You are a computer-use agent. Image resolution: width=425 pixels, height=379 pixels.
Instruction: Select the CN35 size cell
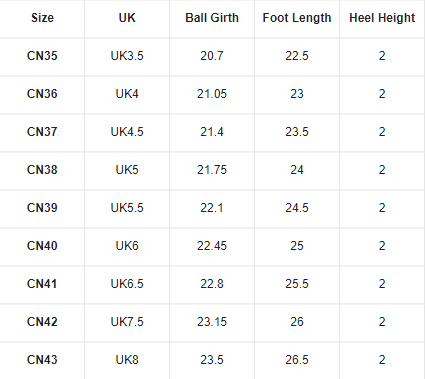(x=42, y=56)
